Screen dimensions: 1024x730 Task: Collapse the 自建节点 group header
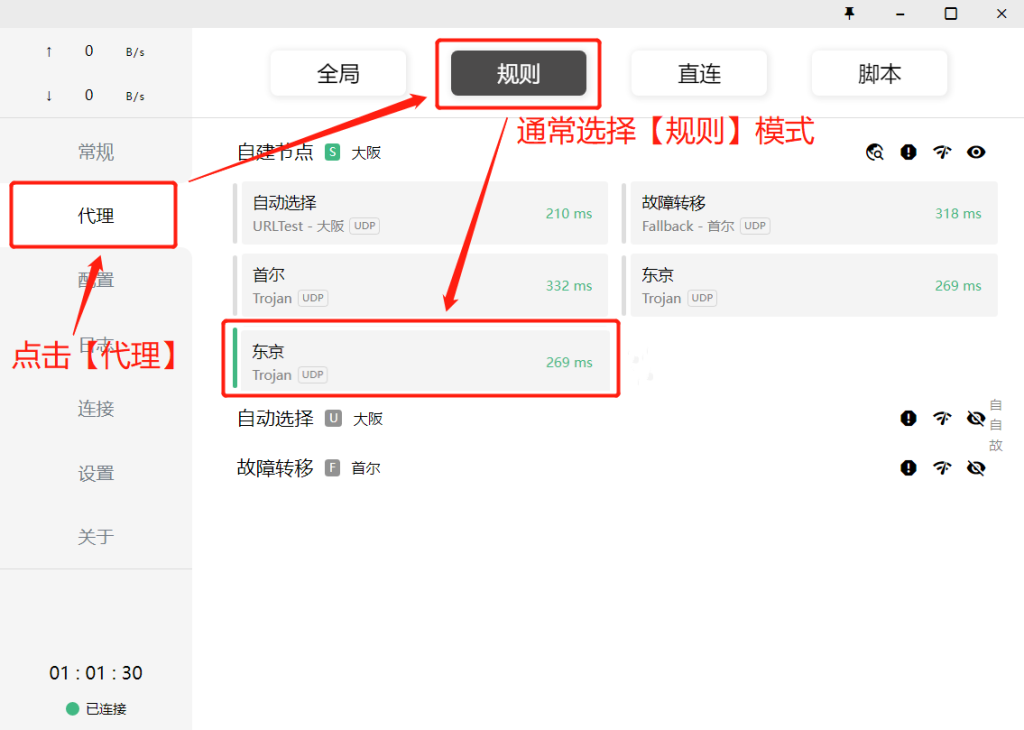tap(276, 152)
